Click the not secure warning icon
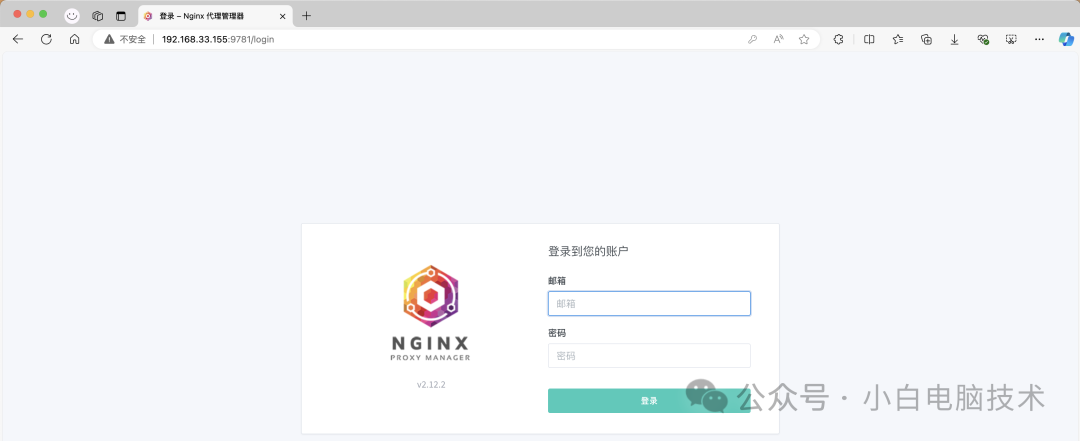 pyautogui.click(x=109, y=39)
